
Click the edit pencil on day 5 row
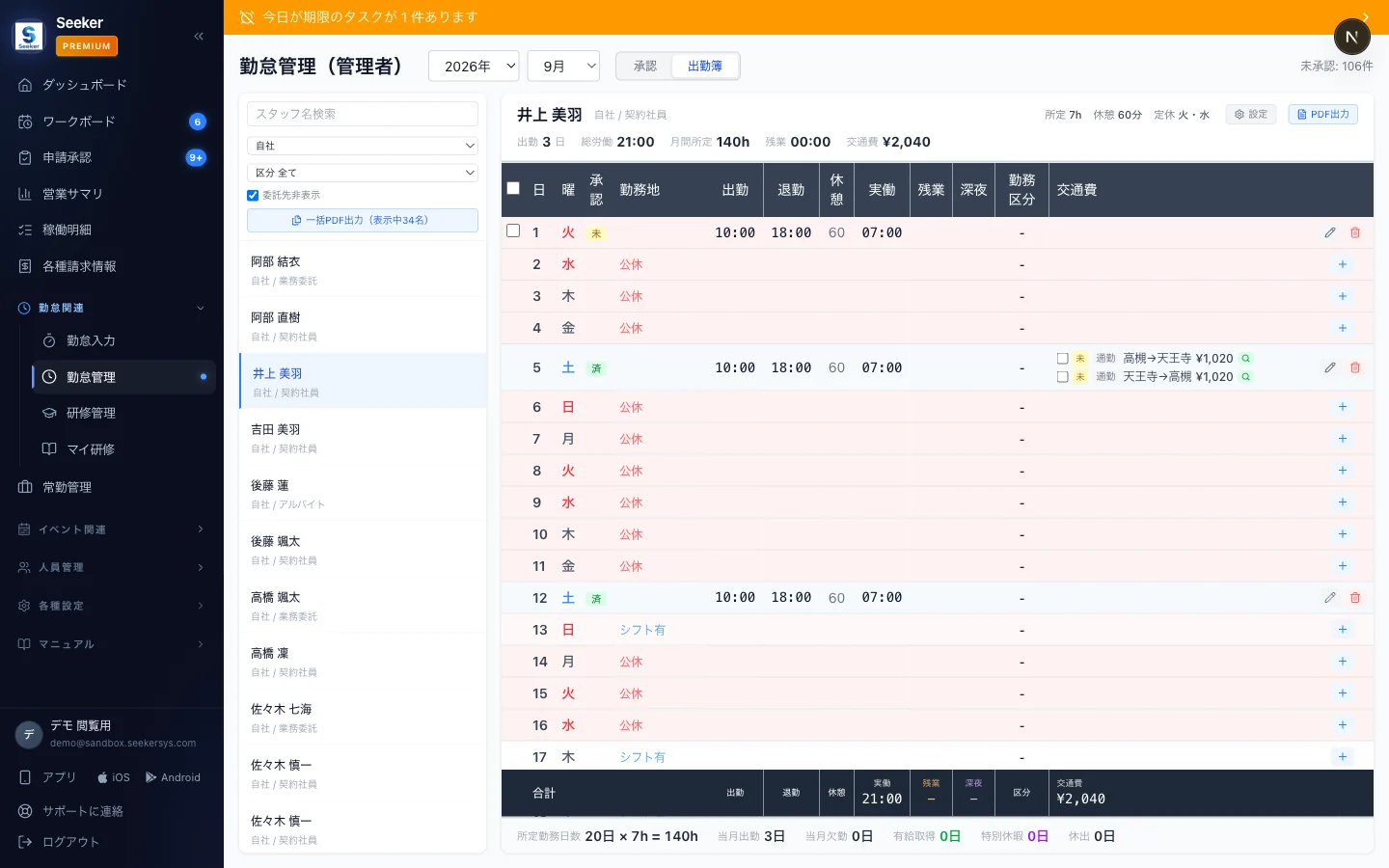pos(1330,367)
